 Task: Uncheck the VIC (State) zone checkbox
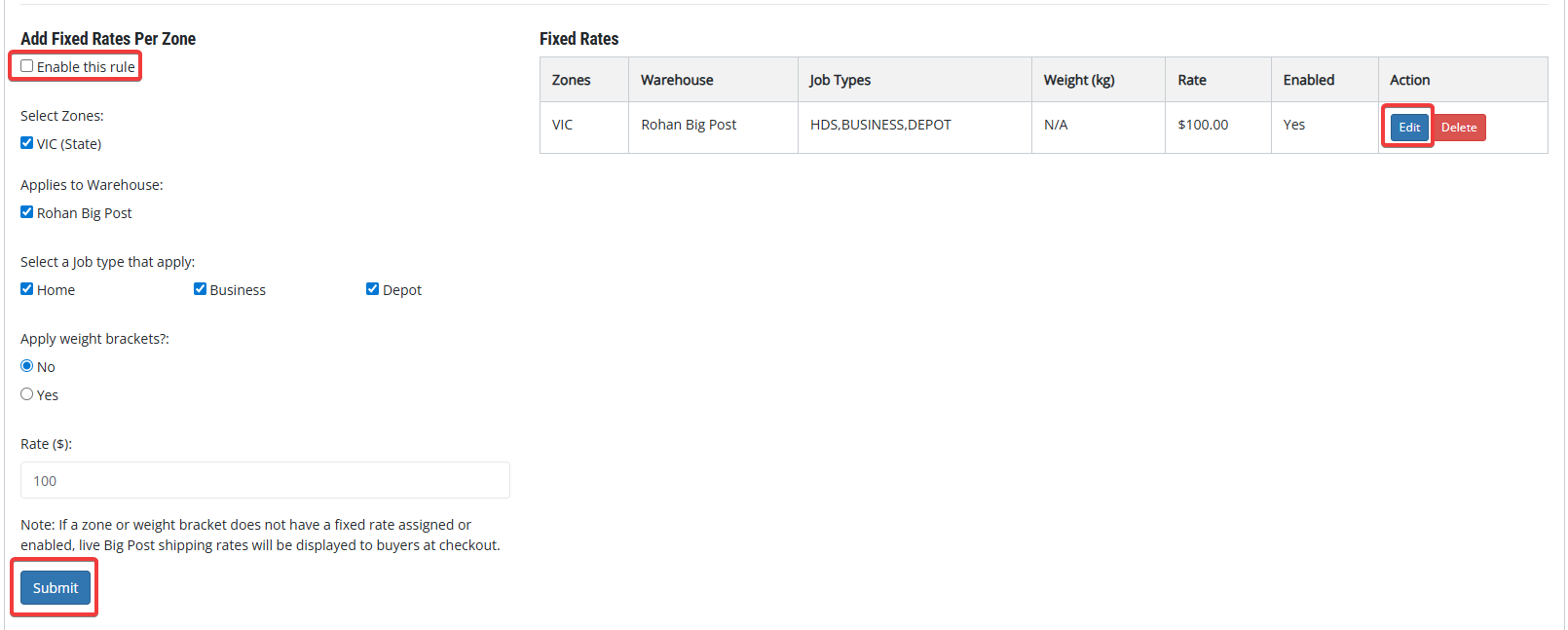[x=27, y=143]
